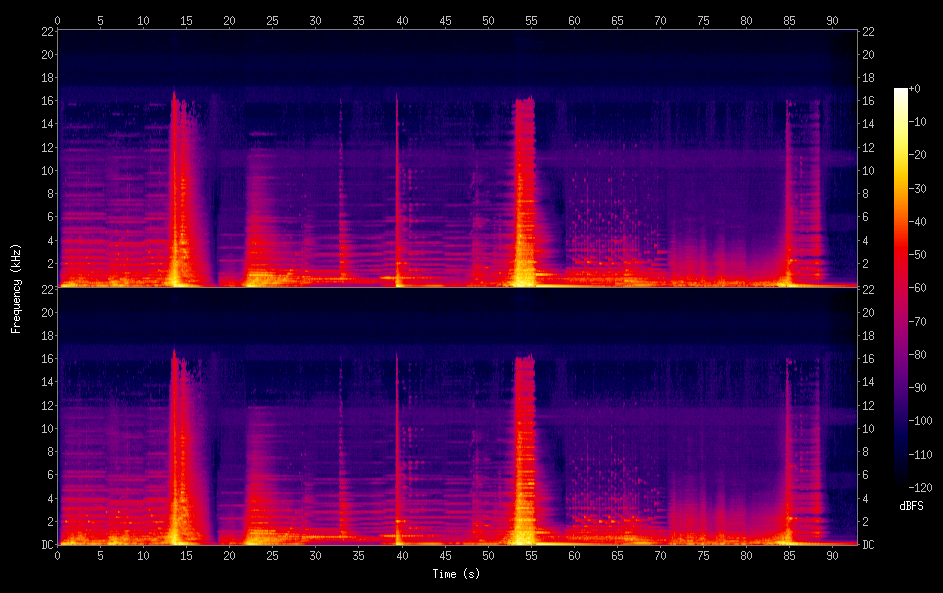Screen dimensions: 943x593
Task: Click the 55 tick on the top time axis
Action: 531,20
